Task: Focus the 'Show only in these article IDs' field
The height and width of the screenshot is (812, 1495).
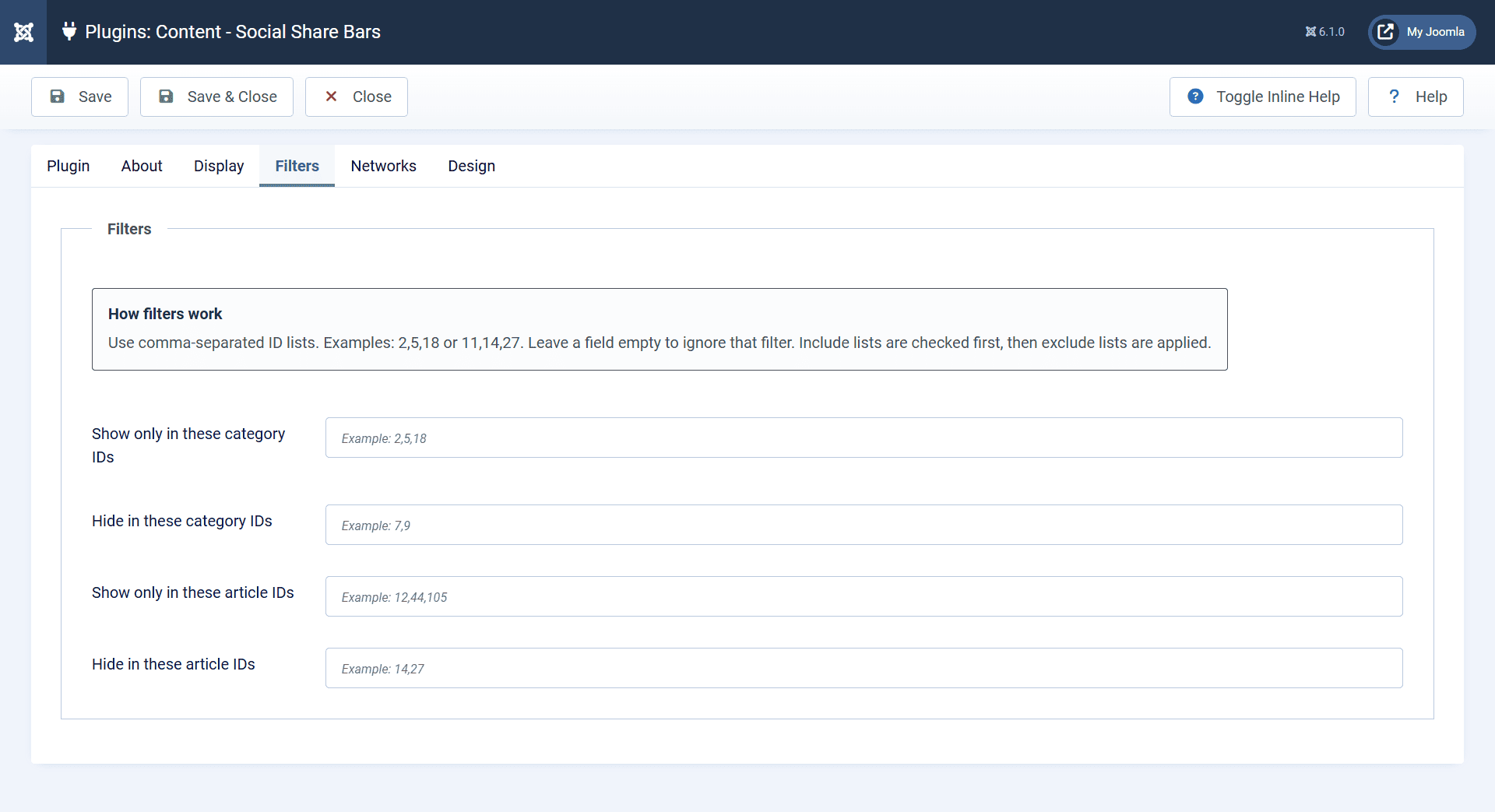Action: [864, 596]
